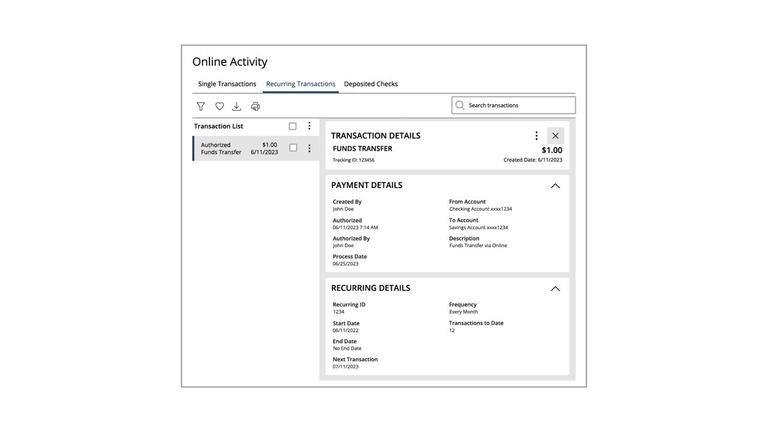Open kebab menu on Funds Transfer row
Image resolution: width=768 pixels, height=432 pixels.
(x=309, y=148)
